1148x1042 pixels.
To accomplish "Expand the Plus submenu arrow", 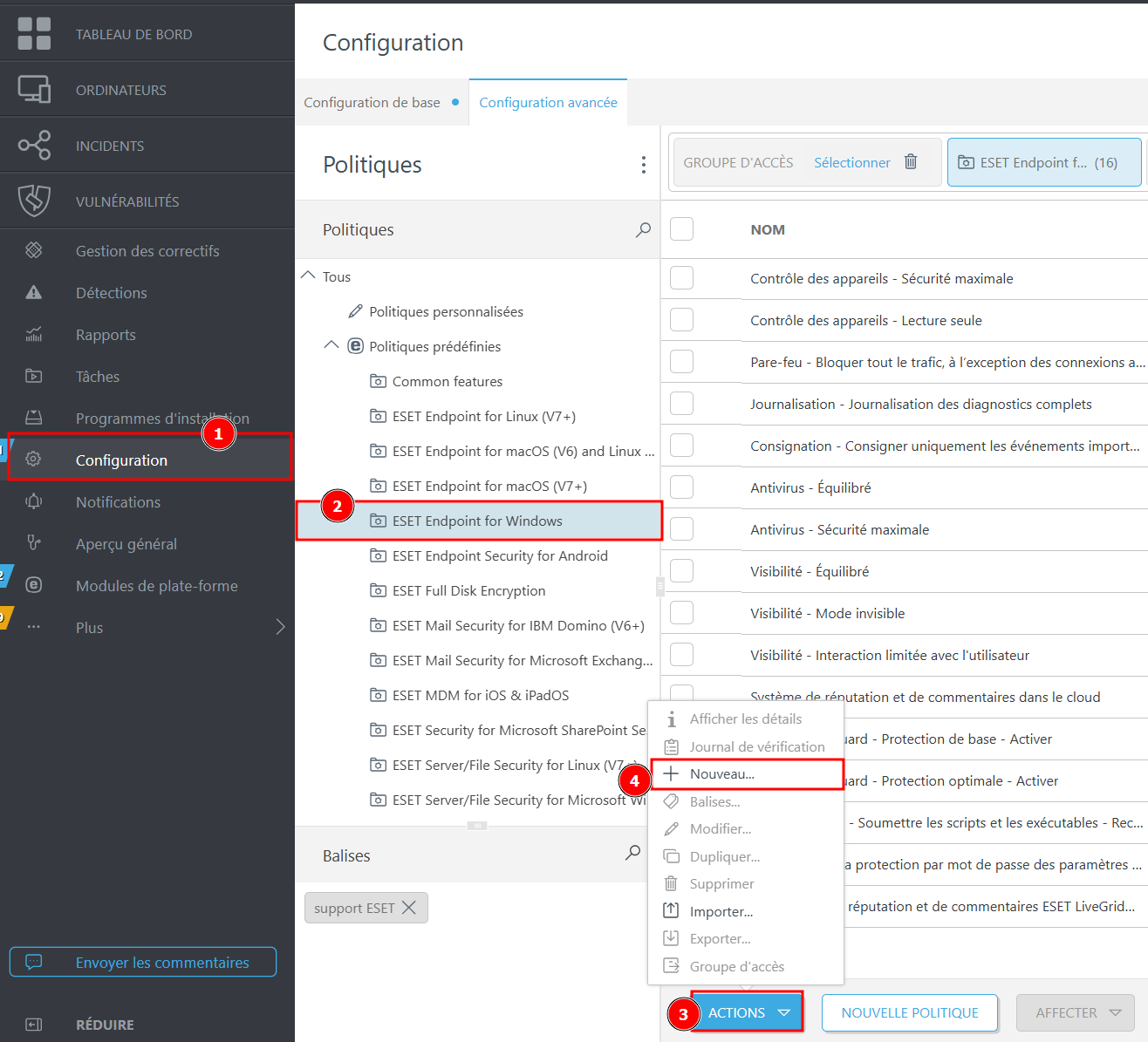I will [x=280, y=627].
